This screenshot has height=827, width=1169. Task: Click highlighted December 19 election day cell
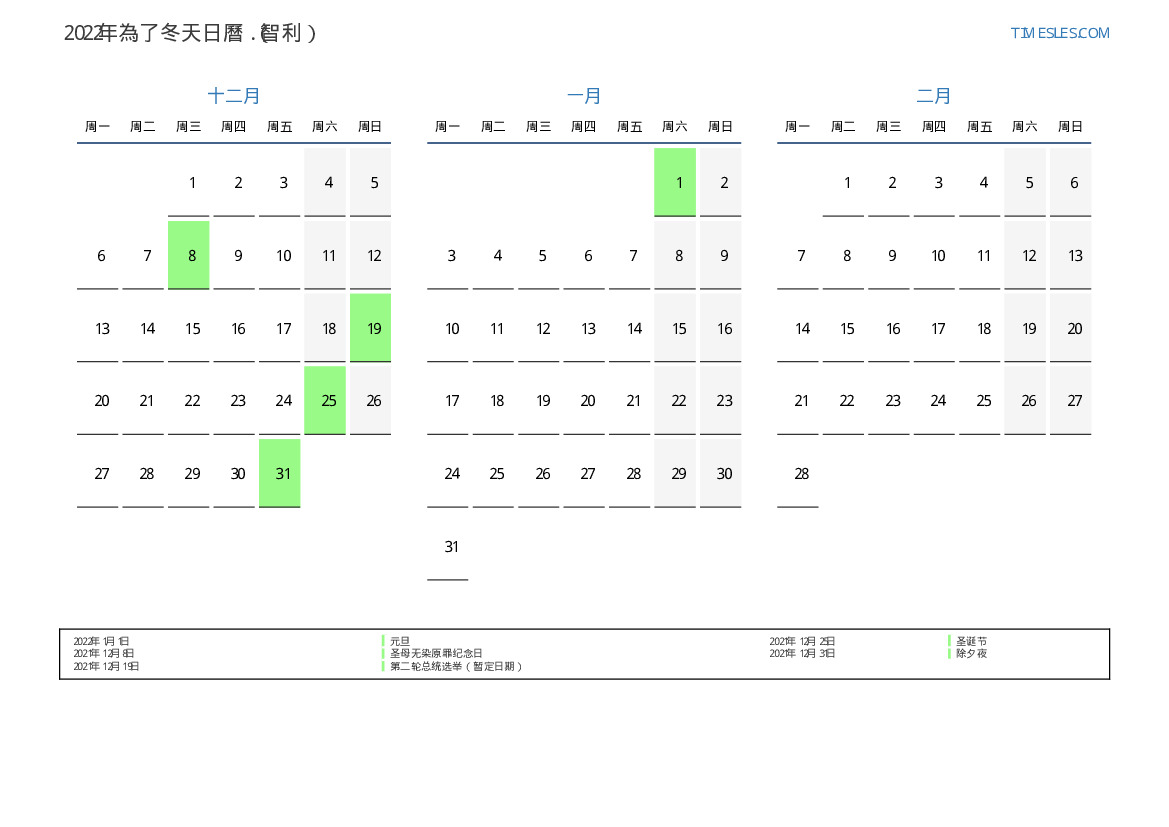click(371, 328)
